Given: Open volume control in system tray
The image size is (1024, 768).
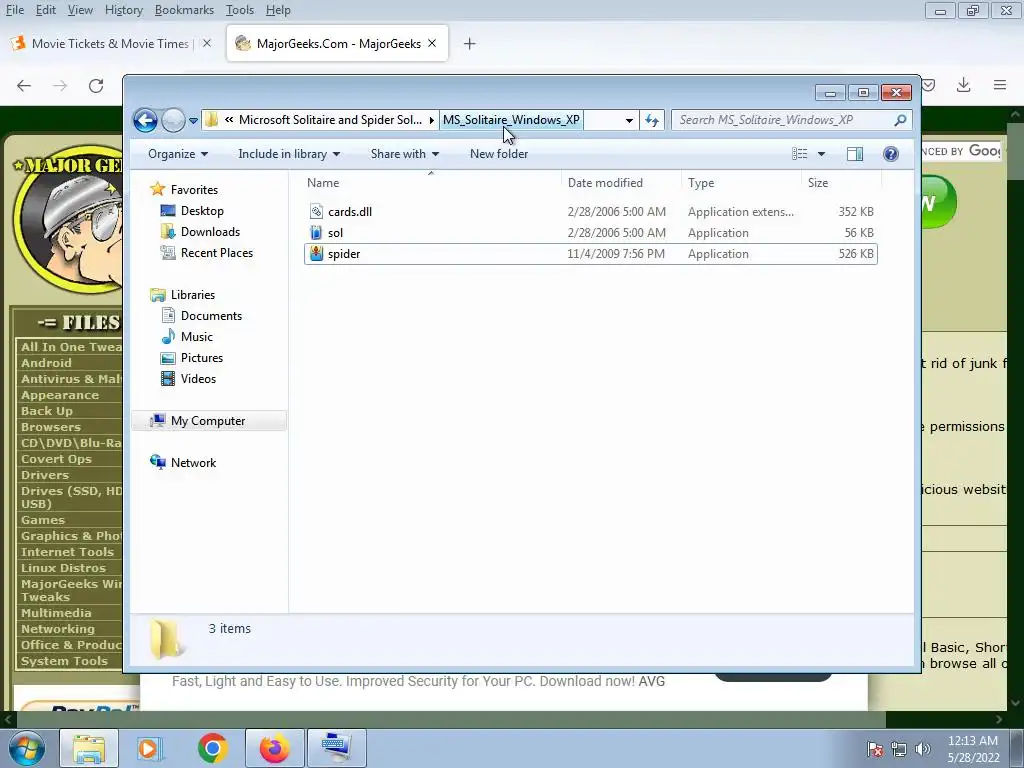Looking at the screenshot, I should (923, 749).
